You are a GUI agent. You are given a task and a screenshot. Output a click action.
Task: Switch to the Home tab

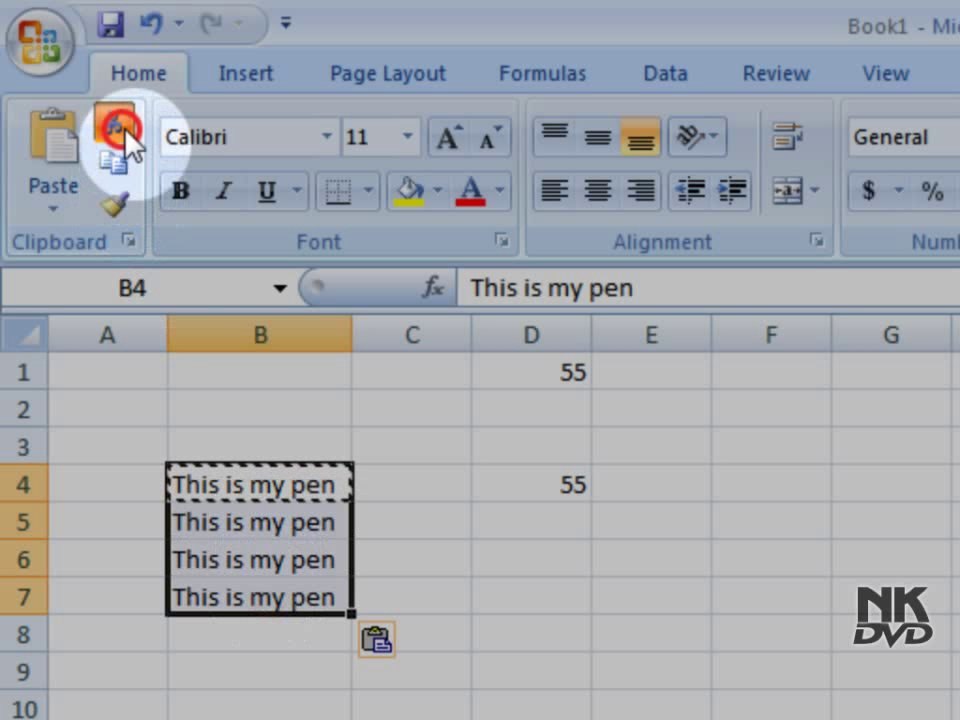(138, 73)
